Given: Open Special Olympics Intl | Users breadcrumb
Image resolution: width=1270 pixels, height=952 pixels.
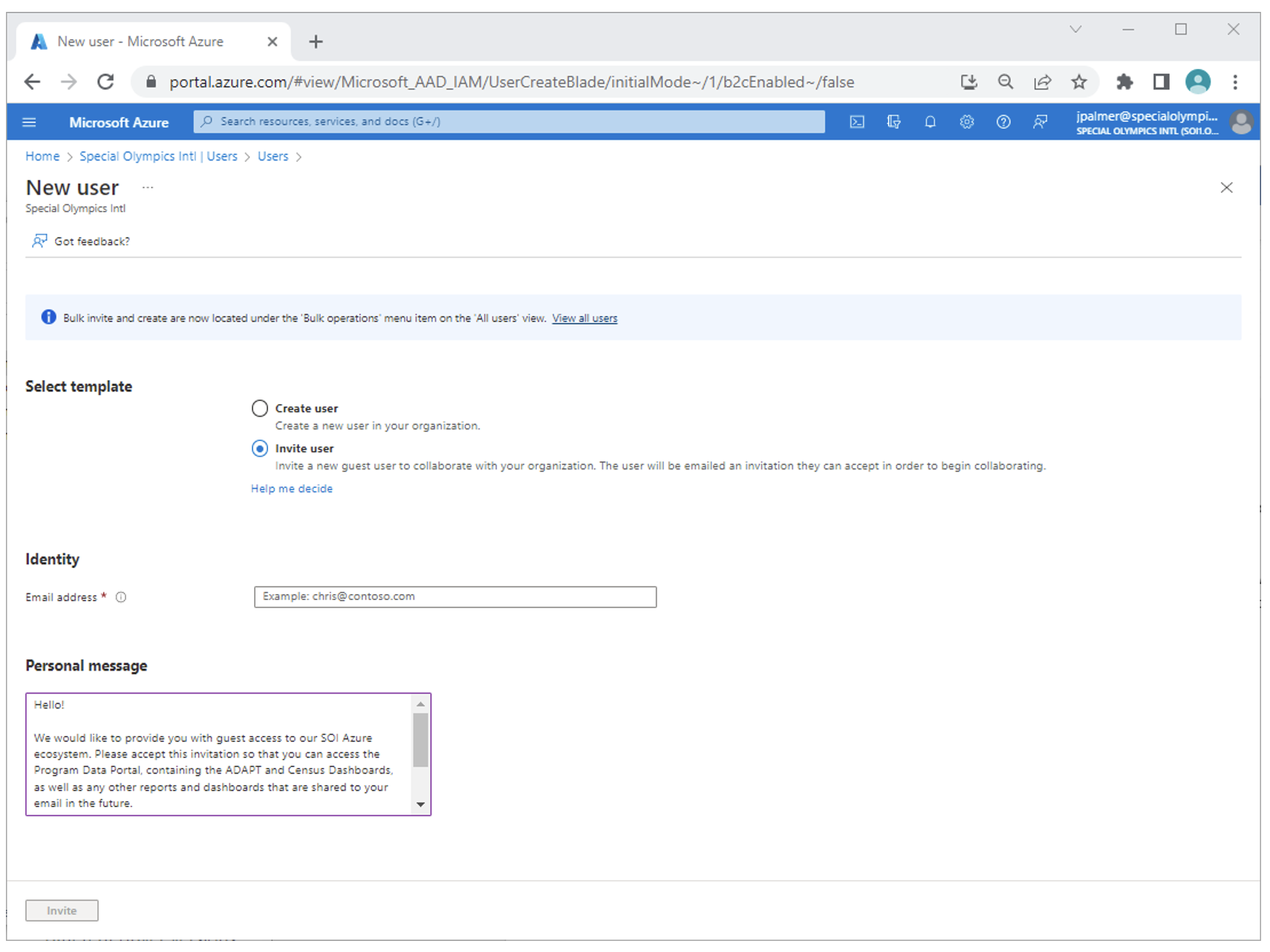Looking at the screenshot, I should pyautogui.click(x=158, y=157).
